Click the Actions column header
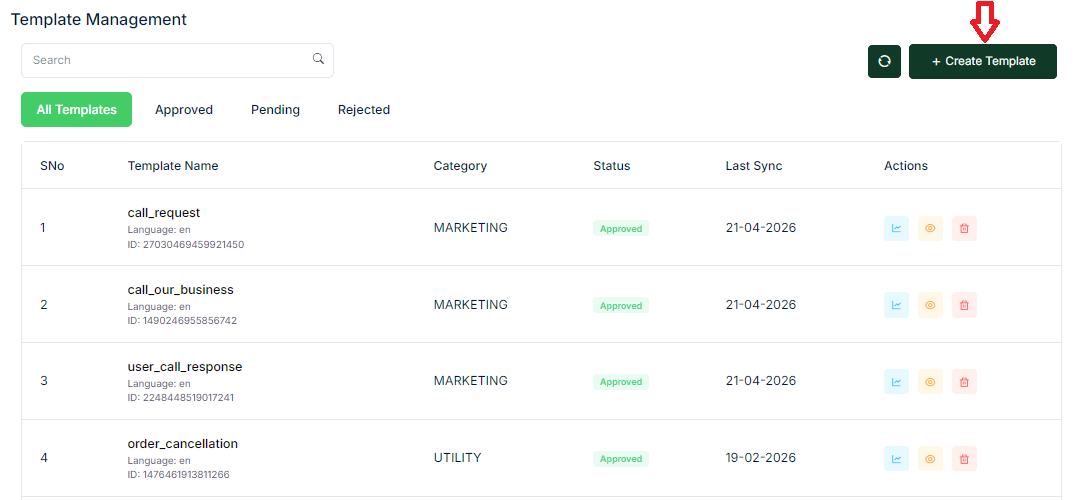This screenshot has width=1080, height=500. point(906,166)
